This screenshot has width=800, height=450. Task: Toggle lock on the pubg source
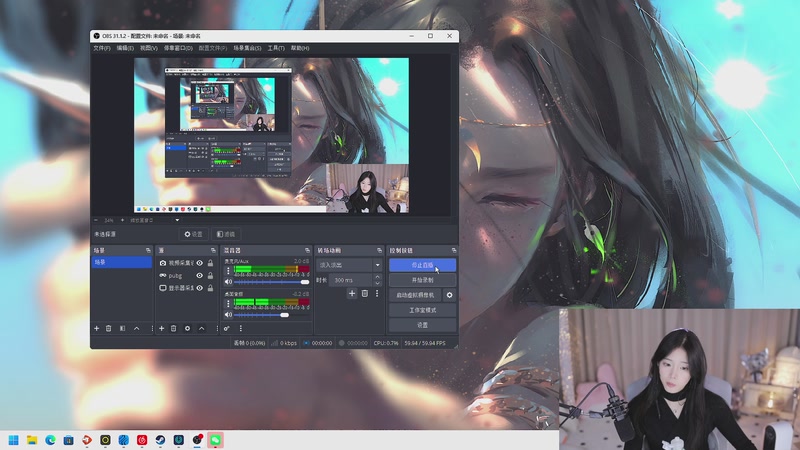click(210, 276)
